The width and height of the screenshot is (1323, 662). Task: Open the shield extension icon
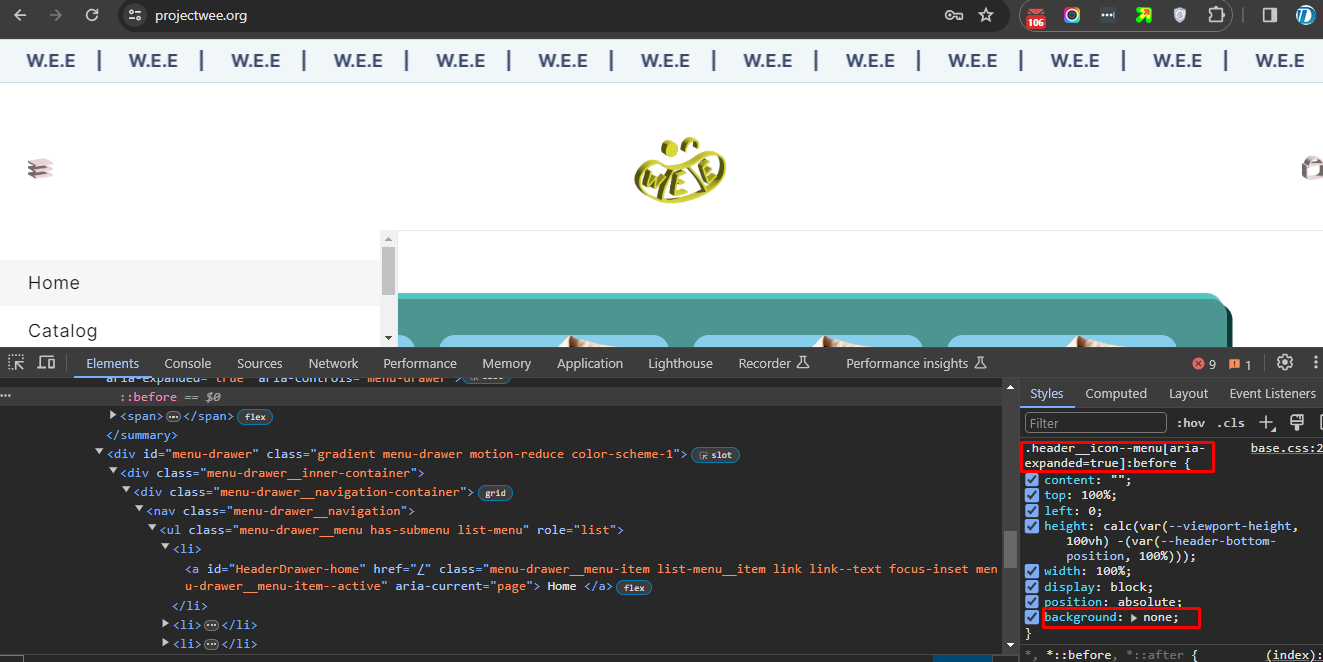1179,15
